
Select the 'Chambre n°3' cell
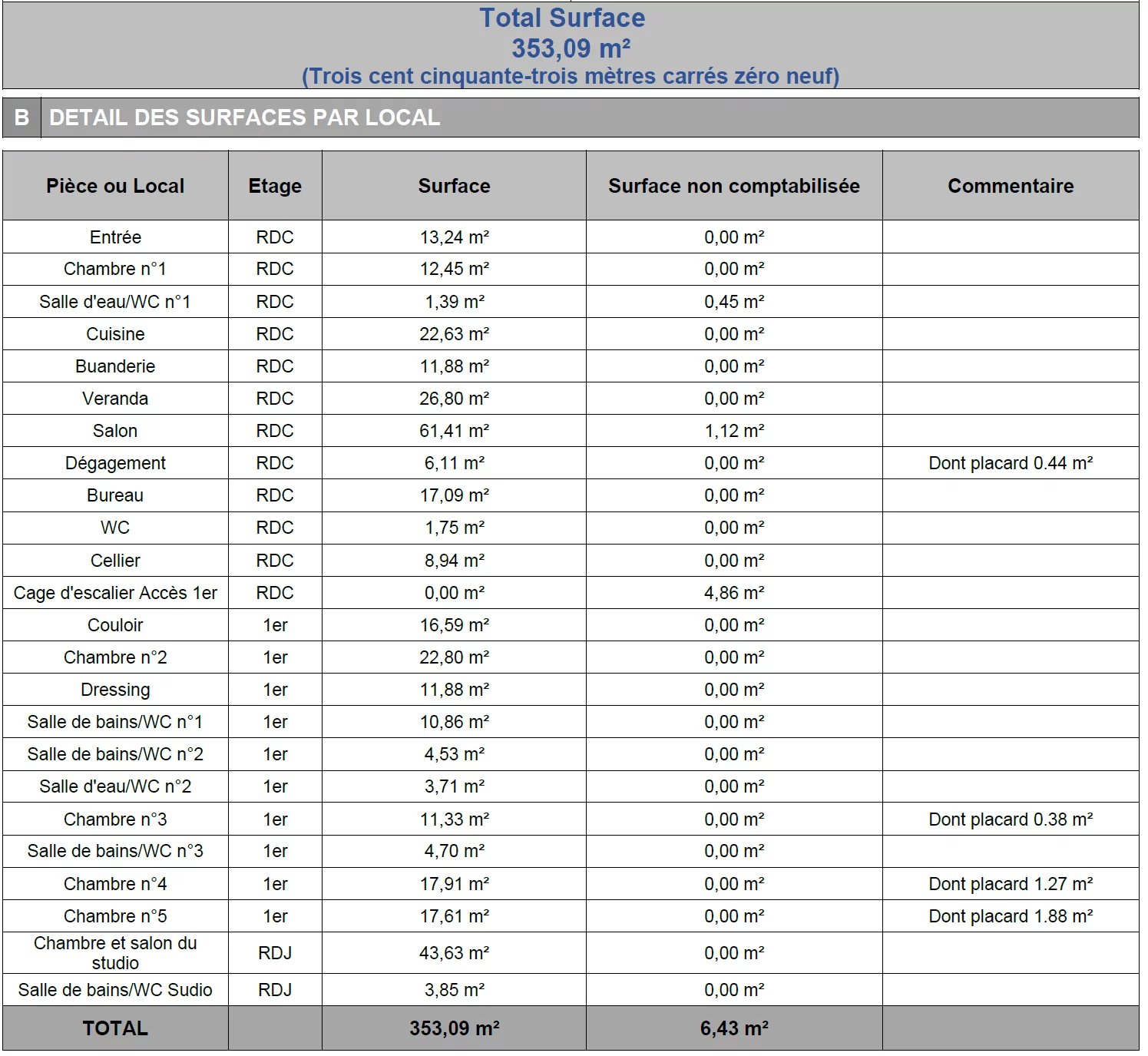[x=115, y=819]
